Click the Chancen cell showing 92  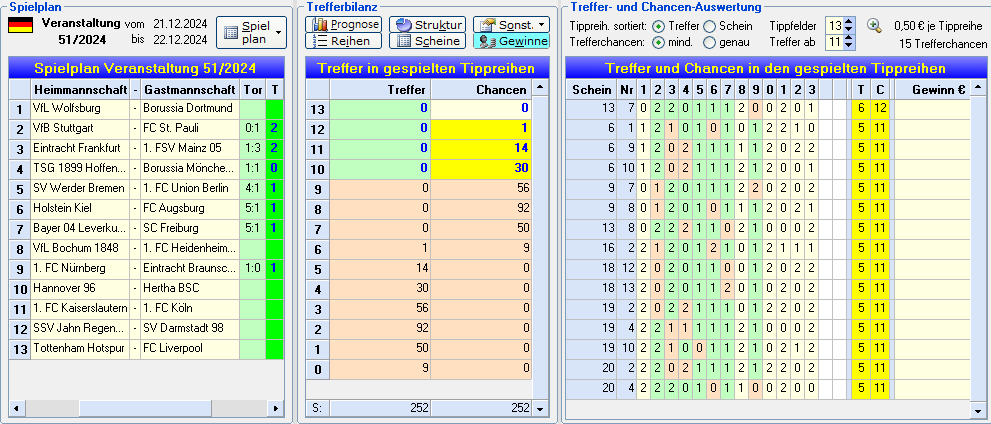point(482,209)
